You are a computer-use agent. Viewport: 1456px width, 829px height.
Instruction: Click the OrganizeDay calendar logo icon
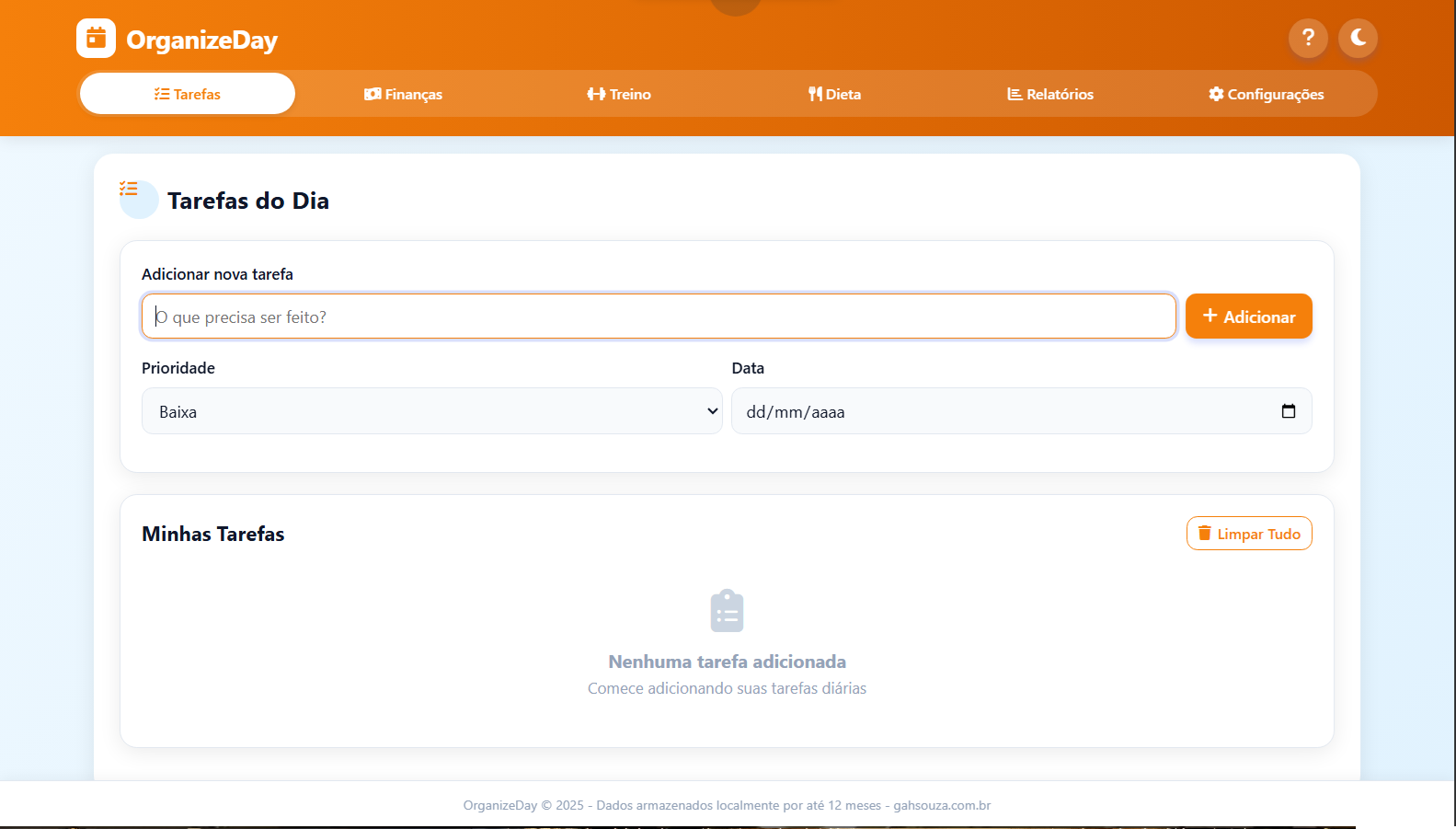(x=96, y=39)
